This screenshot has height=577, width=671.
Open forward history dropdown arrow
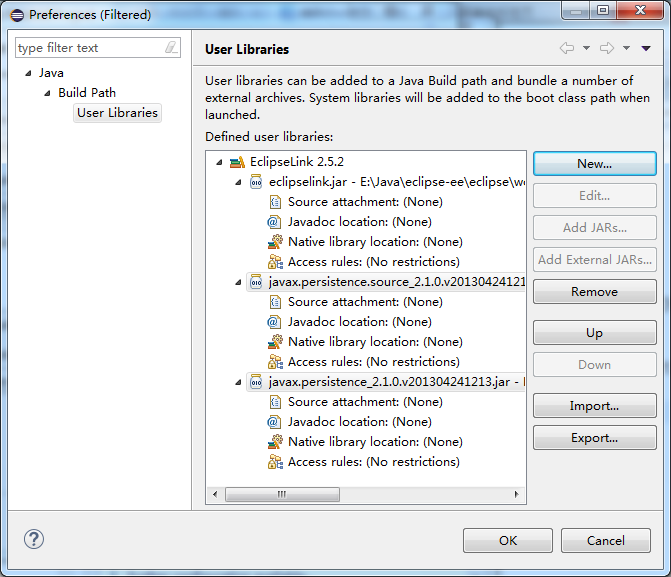tap(626, 48)
